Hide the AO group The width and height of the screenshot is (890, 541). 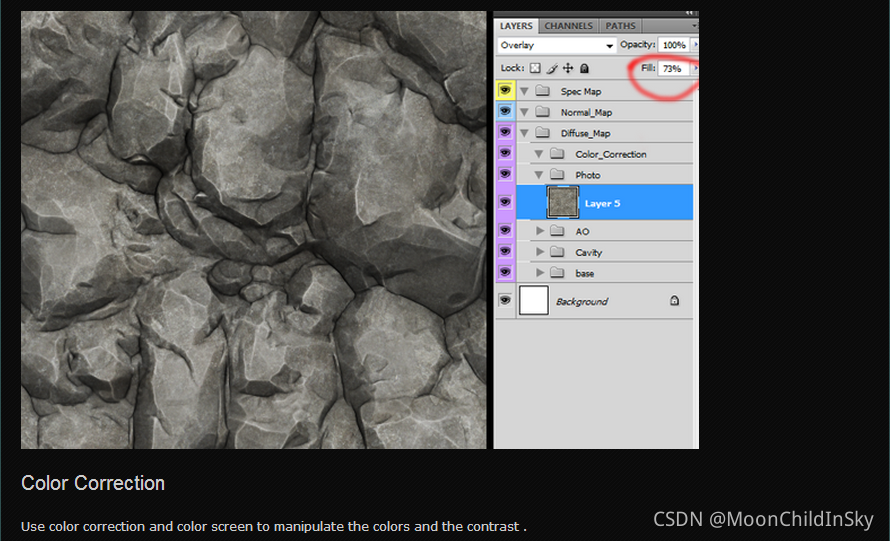click(x=505, y=230)
